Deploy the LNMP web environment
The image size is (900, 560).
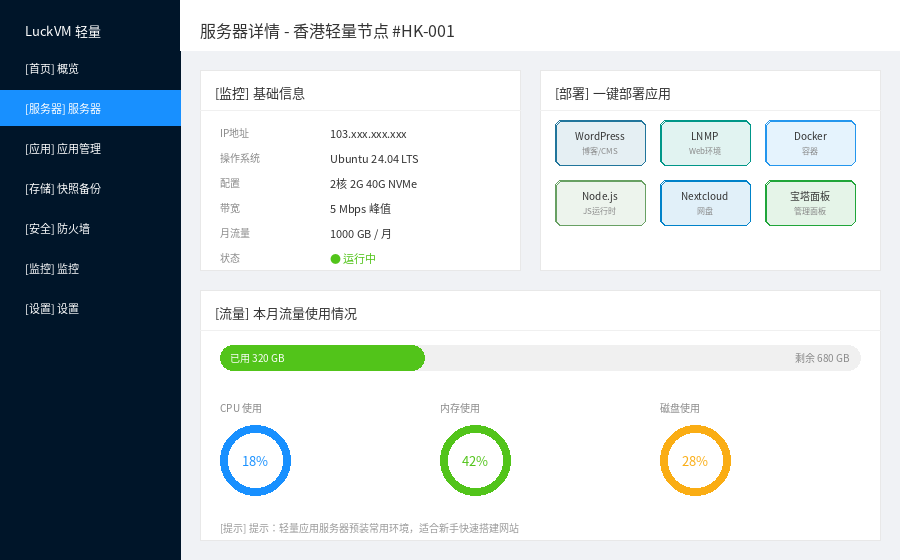705,143
